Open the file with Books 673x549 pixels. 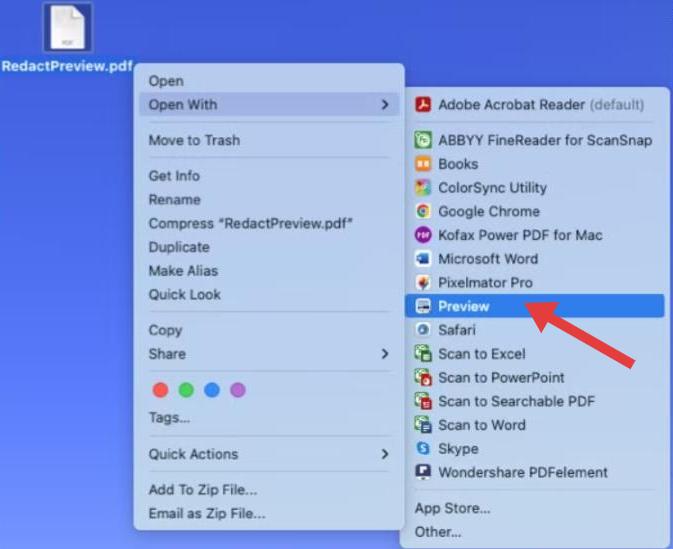coord(535,164)
